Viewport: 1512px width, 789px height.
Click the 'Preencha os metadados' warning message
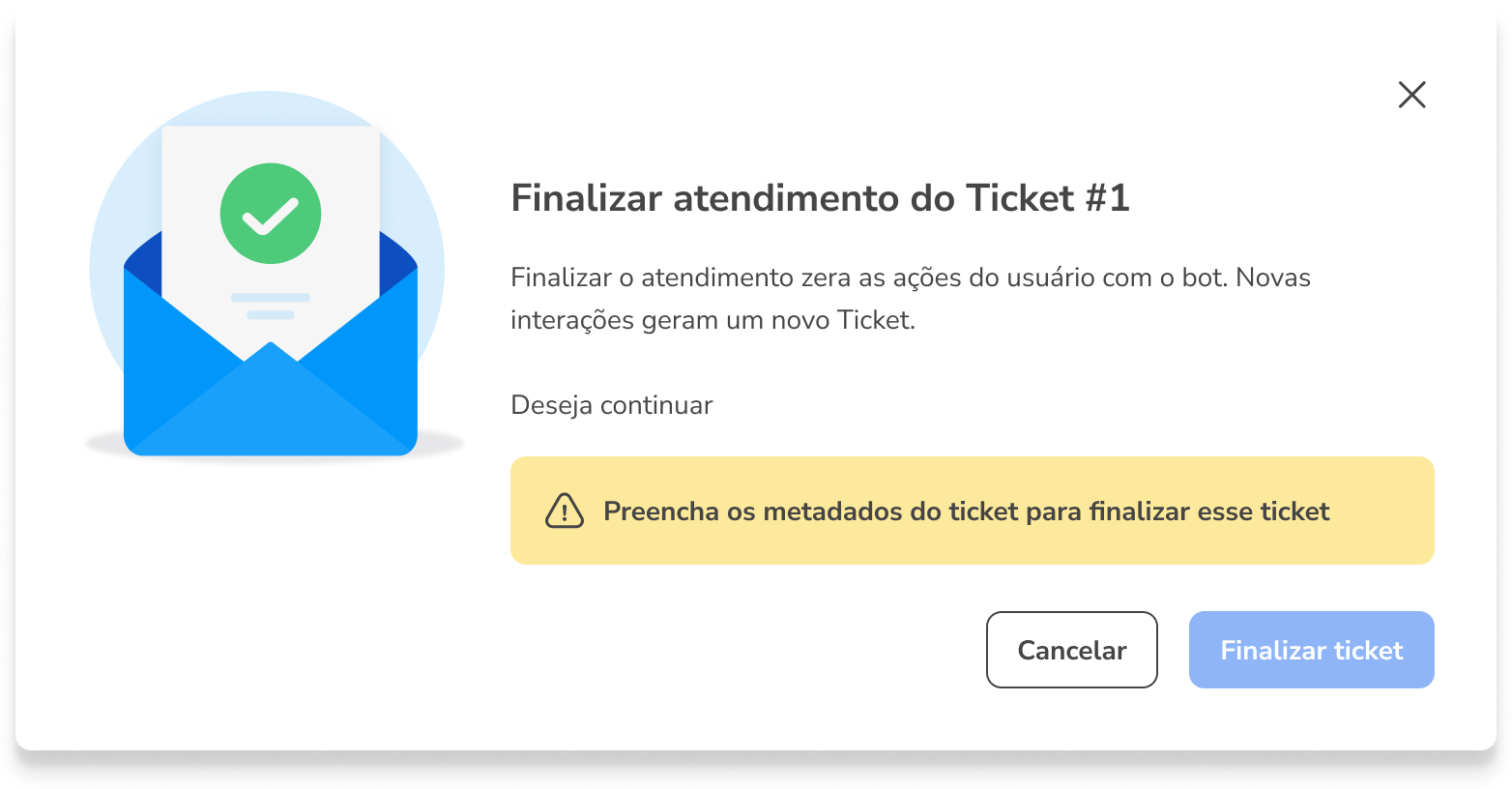[967, 511]
